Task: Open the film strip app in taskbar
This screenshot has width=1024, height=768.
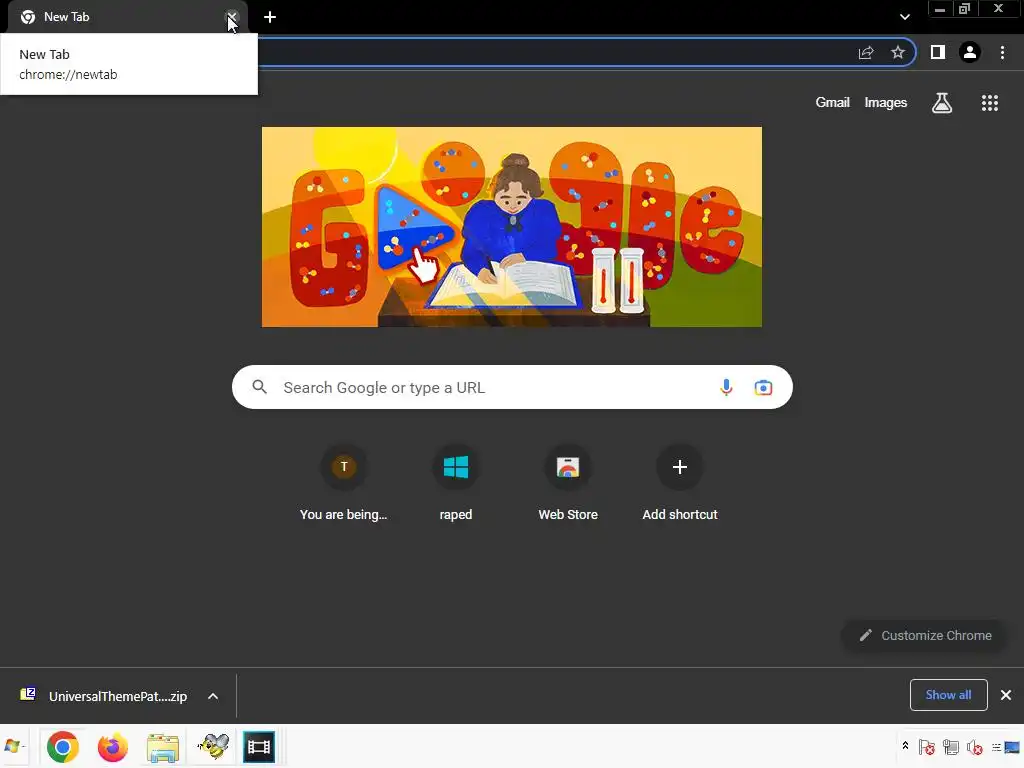Action: tap(259, 746)
